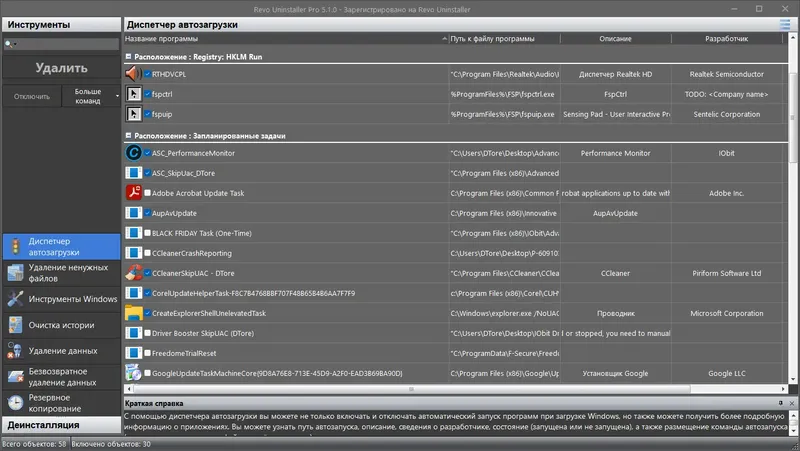
Task: Select Удаление ненужных файлов tool
Action: [x=61, y=273]
